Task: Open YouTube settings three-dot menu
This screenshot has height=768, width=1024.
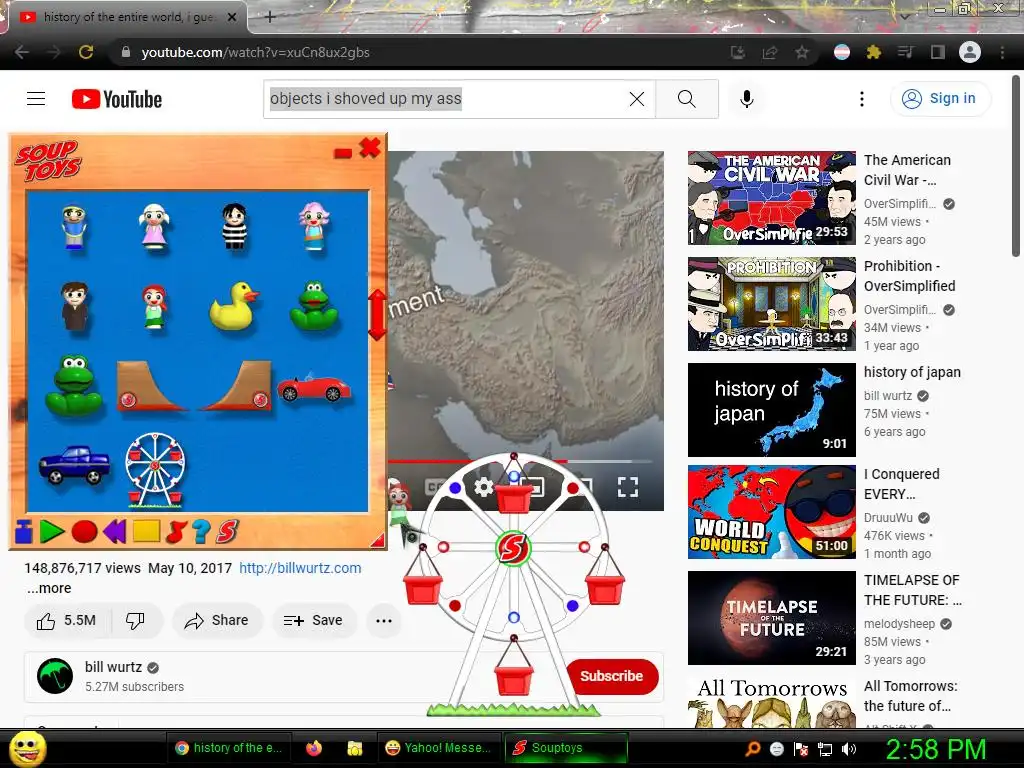Action: tap(861, 99)
